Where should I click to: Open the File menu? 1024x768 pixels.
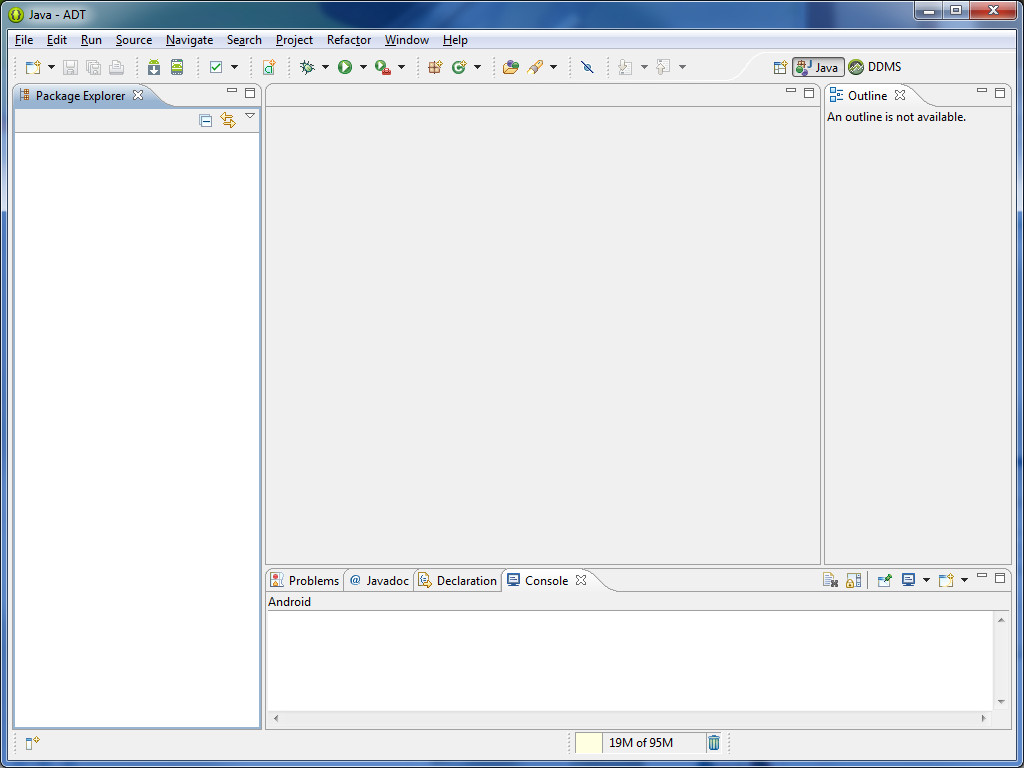tap(24, 40)
